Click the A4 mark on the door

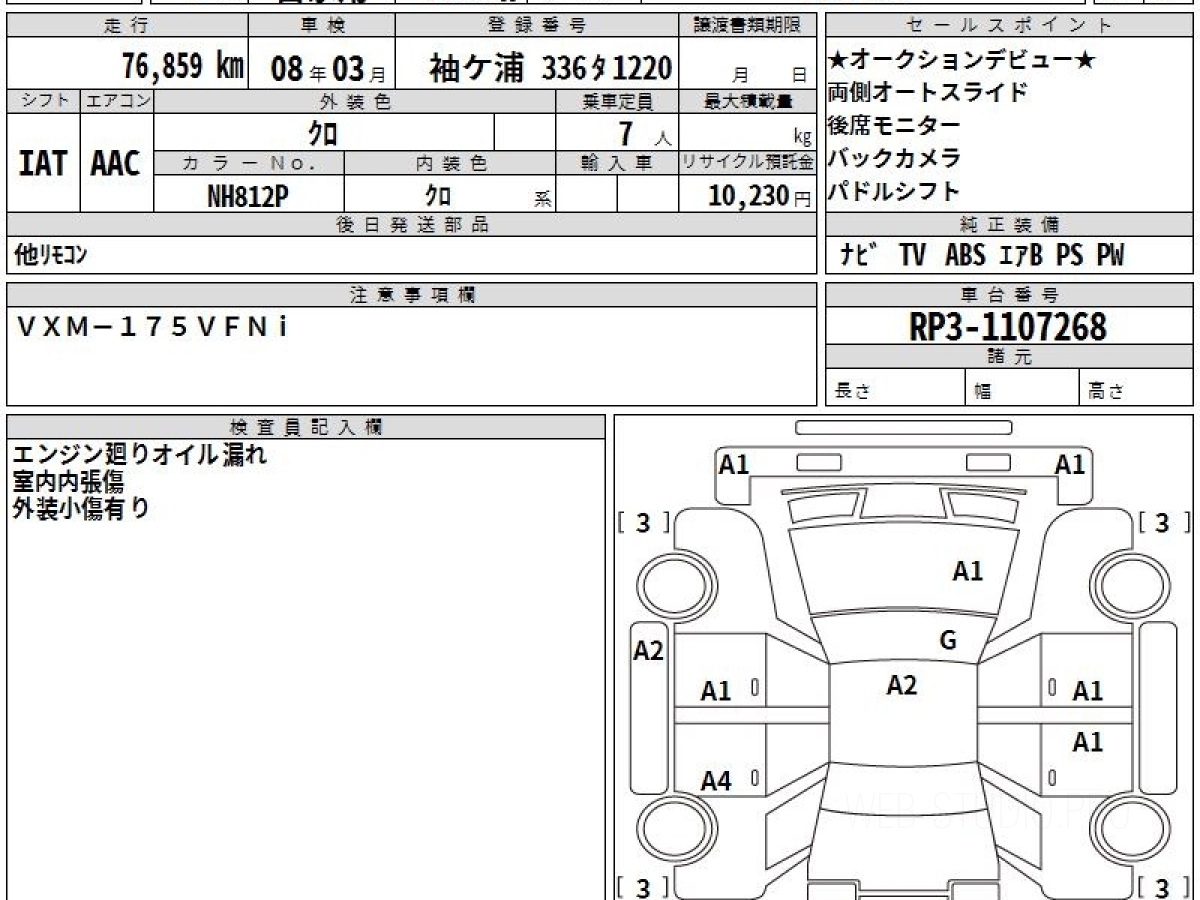716,782
